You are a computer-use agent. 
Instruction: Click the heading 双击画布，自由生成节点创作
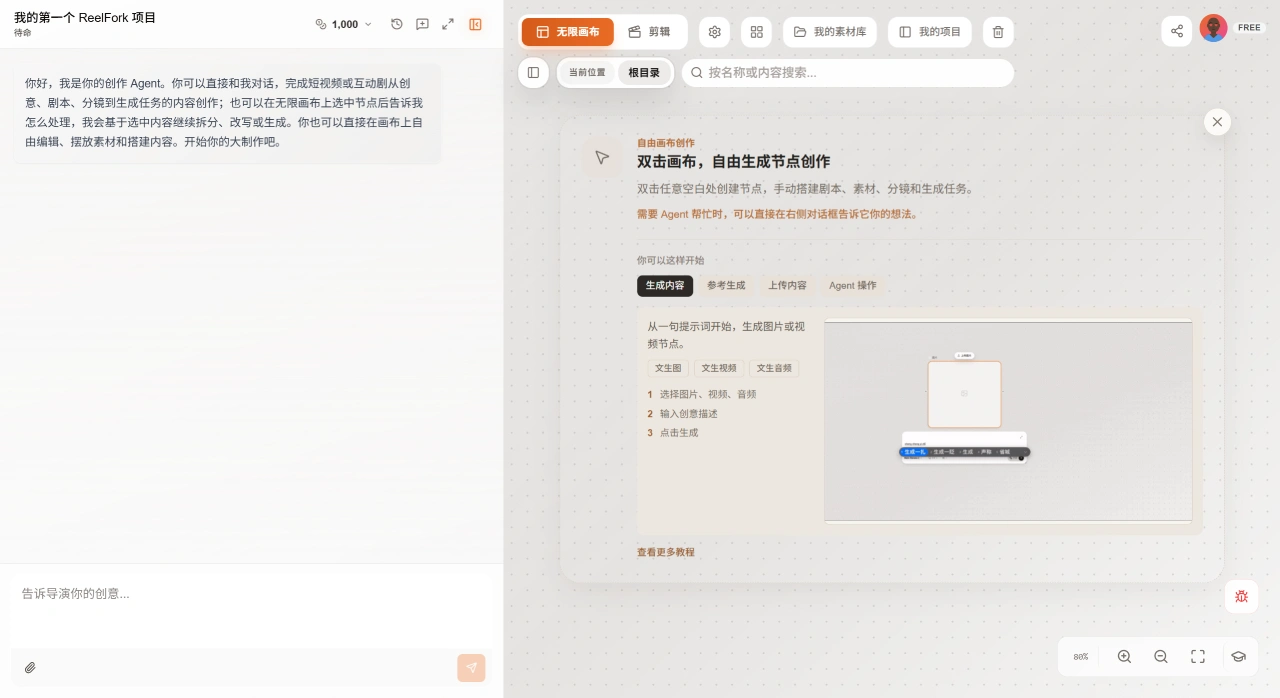734,162
